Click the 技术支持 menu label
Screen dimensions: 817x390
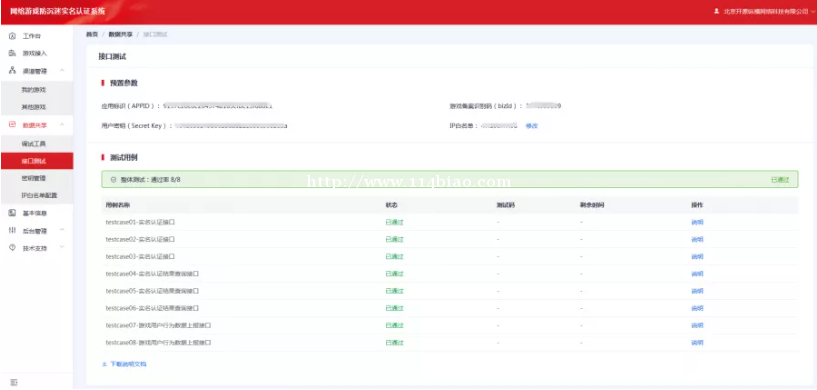tap(34, 248)
